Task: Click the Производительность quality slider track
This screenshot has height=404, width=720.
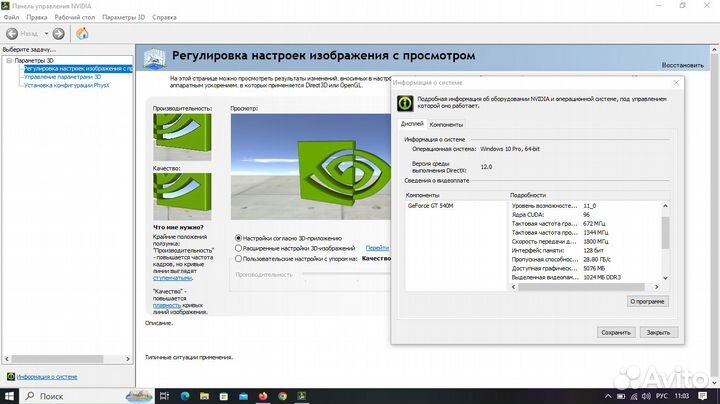Action: tap(347, 274)
